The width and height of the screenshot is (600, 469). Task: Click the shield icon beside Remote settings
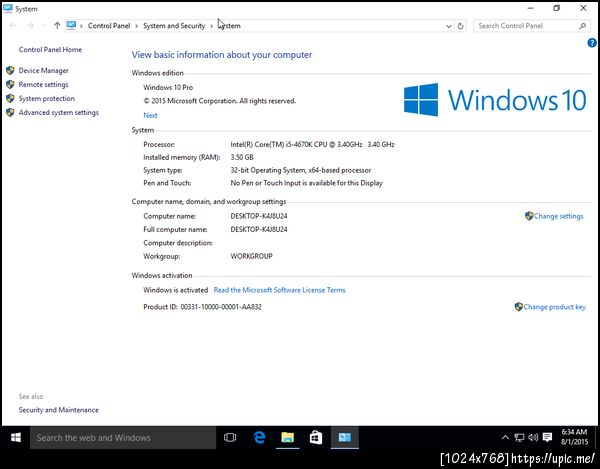pos(10,85)
